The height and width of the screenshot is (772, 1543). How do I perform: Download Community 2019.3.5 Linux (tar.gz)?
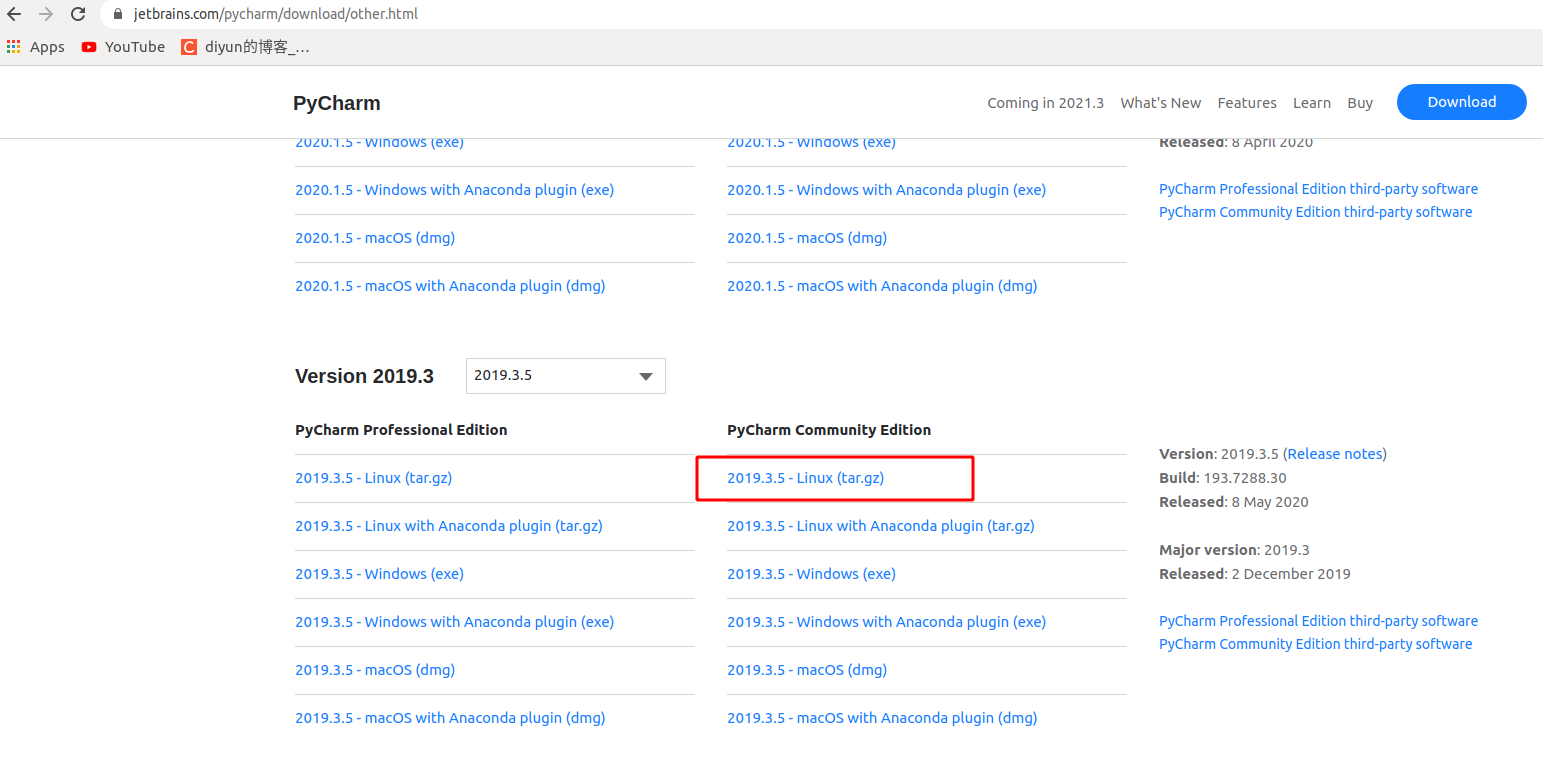[805, 478]
